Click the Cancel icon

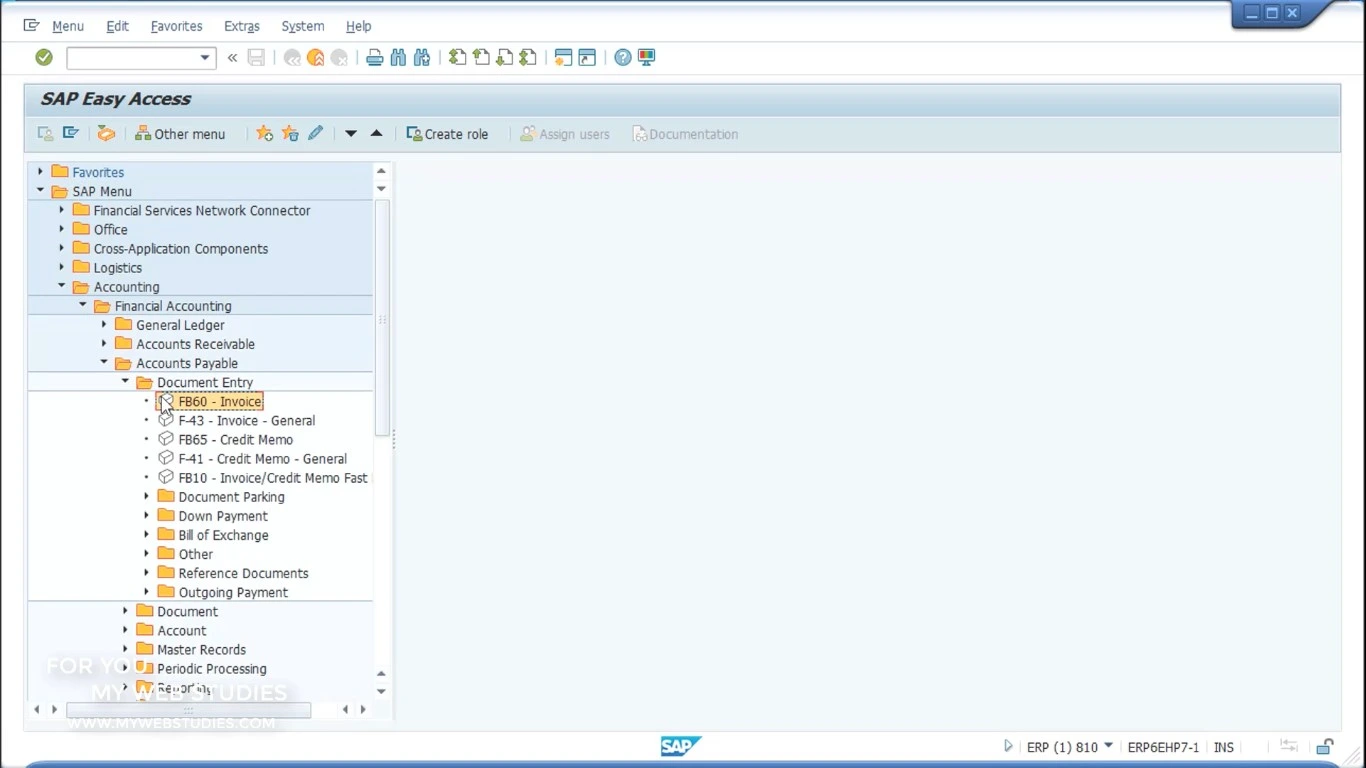[x=339, y=58]
